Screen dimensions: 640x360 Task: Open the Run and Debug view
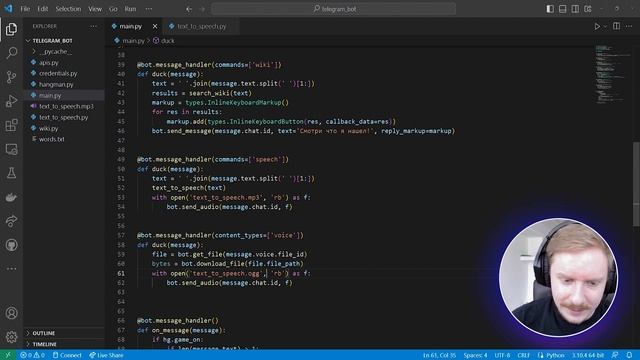click(11, 101)
